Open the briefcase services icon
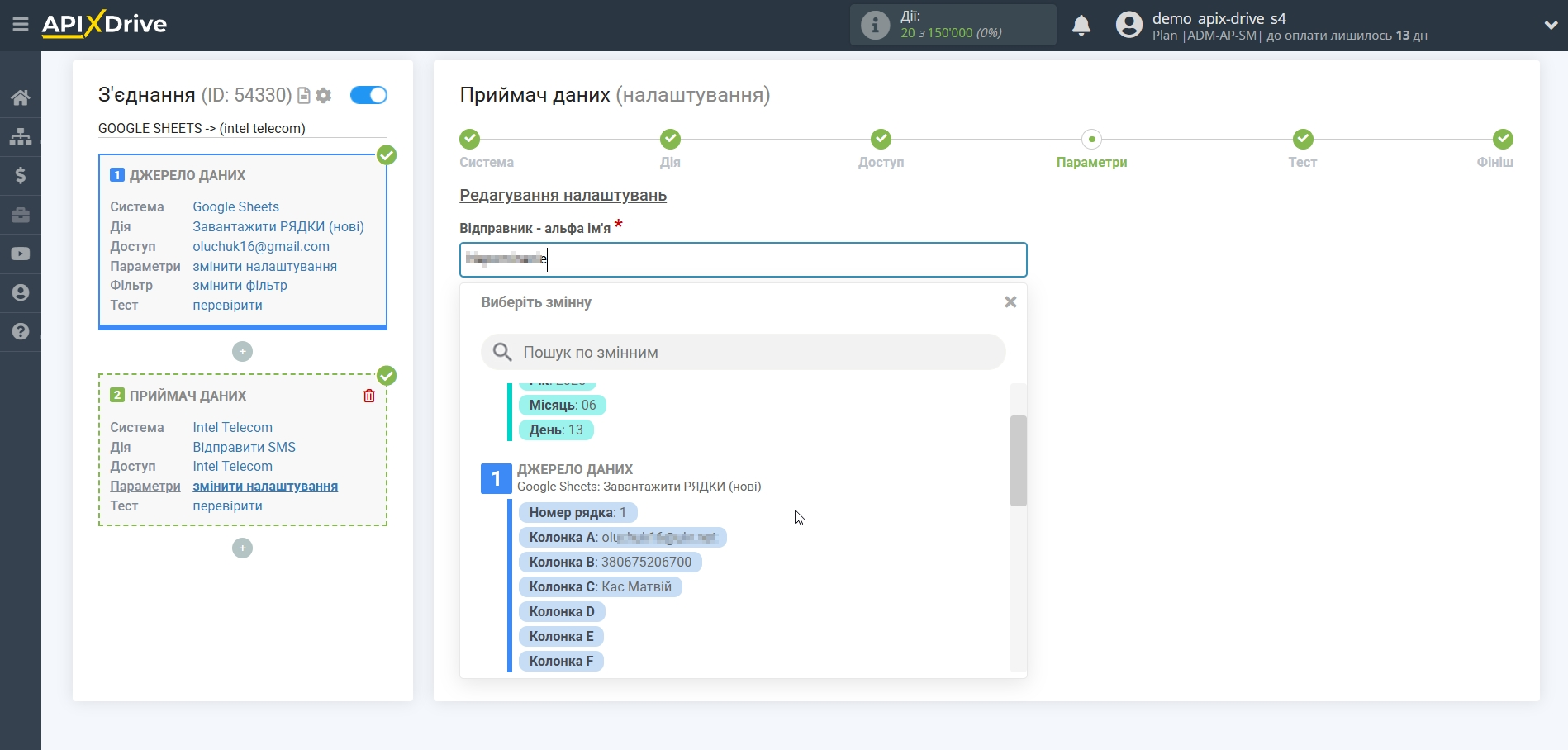Viewport: 1568px width, 750px height. click(x=21, y=215)
